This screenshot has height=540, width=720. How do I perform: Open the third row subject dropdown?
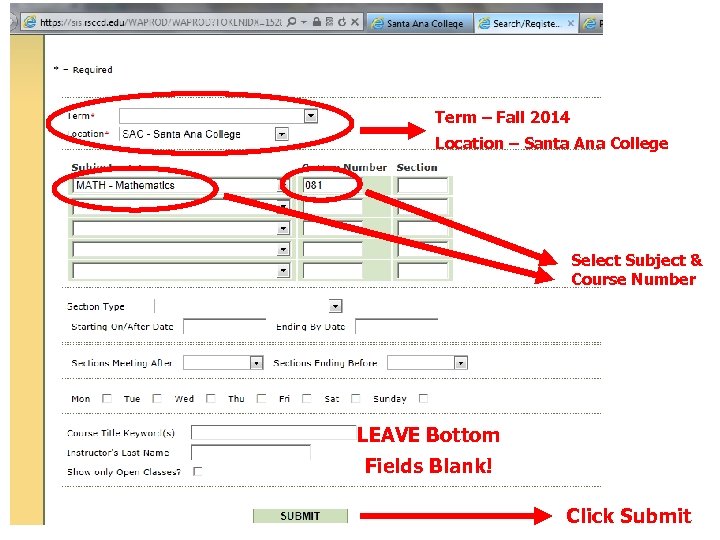(x=283, y=228)
